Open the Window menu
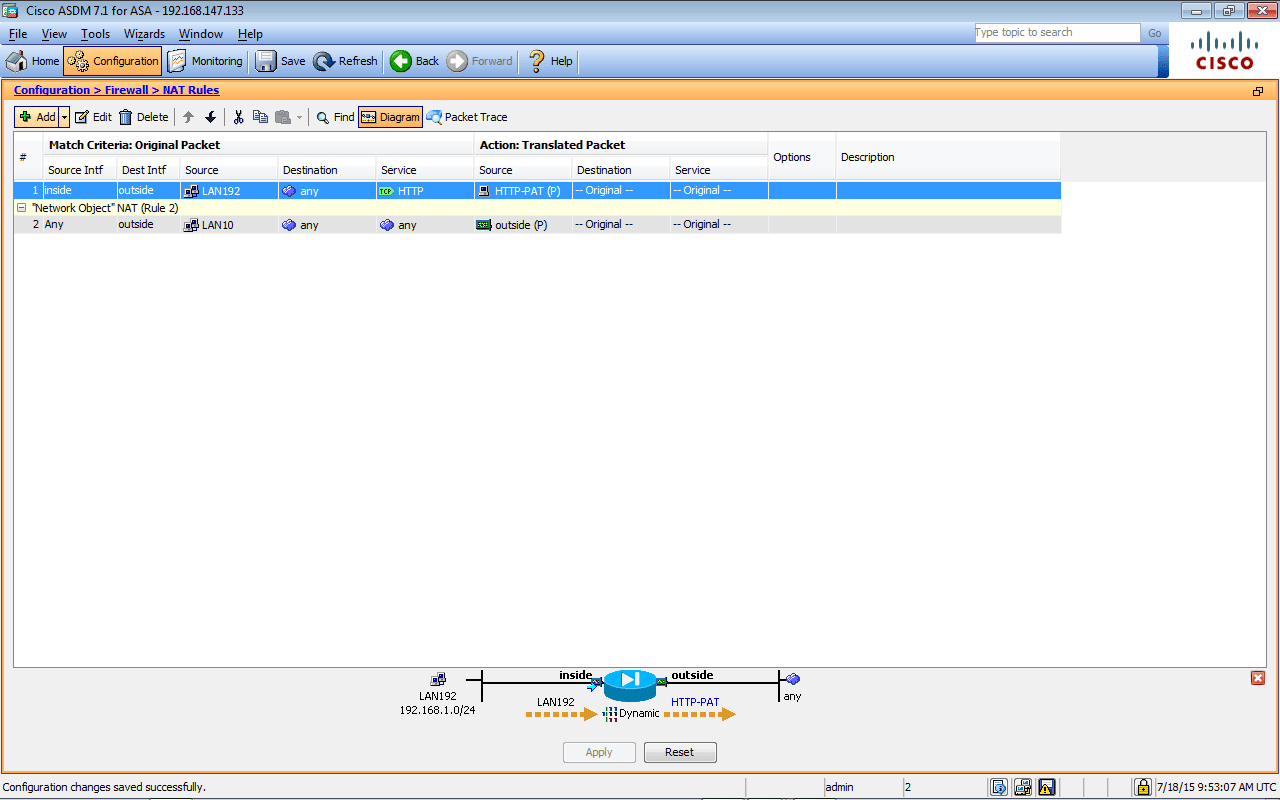Image resolution: width=1280 pixels, height=800 pixels. point(201,34)
